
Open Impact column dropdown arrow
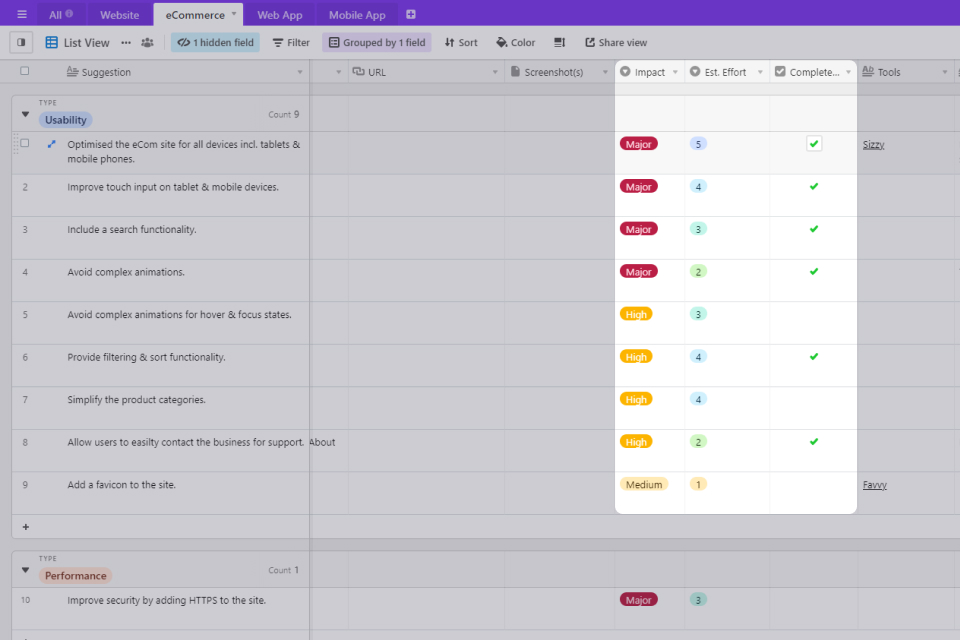pyautogui.click(x=675, y=72)
